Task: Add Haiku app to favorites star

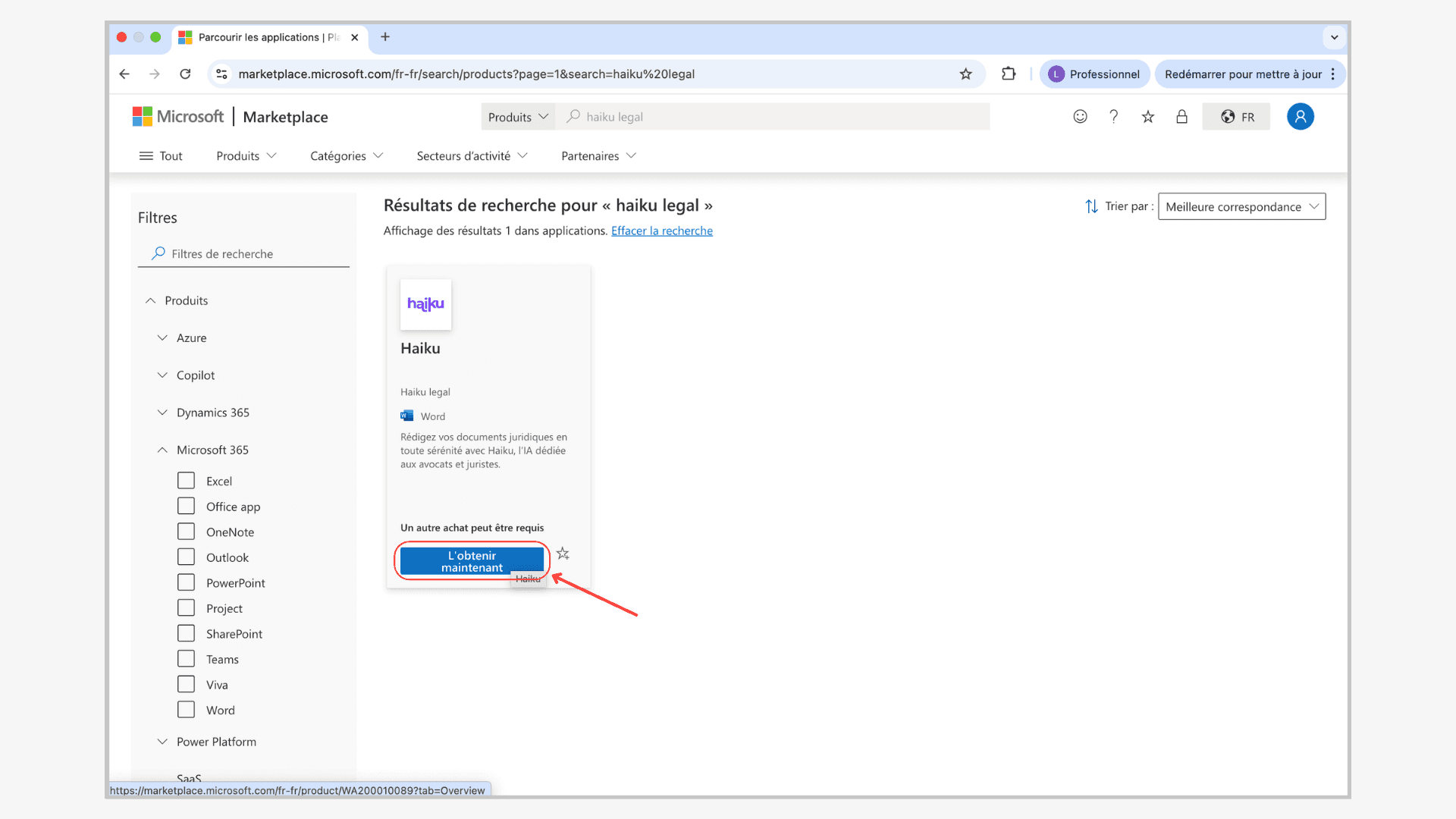Action: tap(563, 554)
